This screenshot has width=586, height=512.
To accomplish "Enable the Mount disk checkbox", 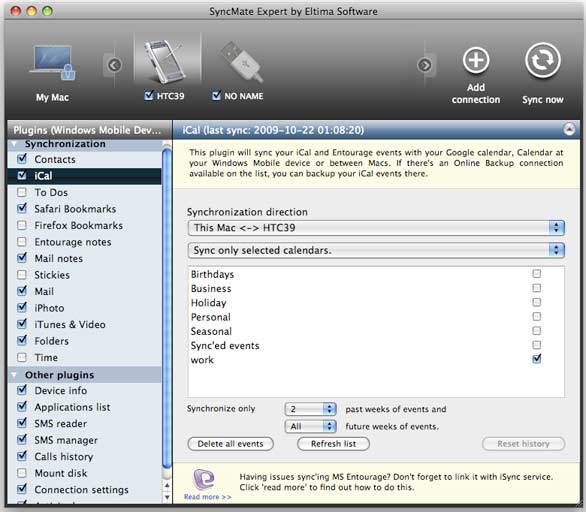I will click(22, 473).
